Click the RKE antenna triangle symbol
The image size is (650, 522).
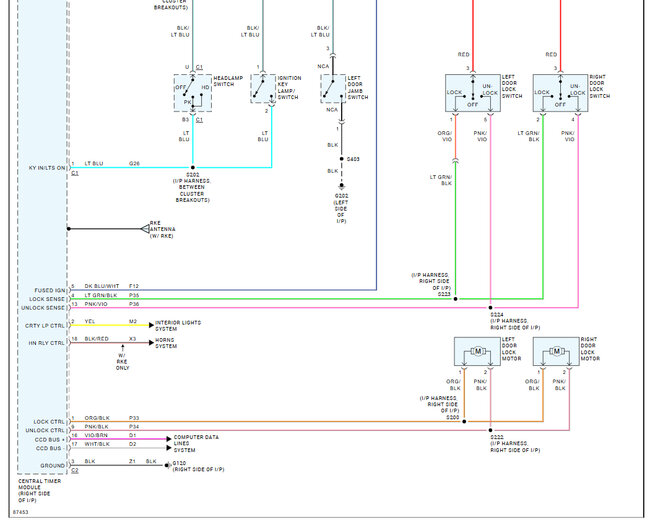tap(145, 229)
